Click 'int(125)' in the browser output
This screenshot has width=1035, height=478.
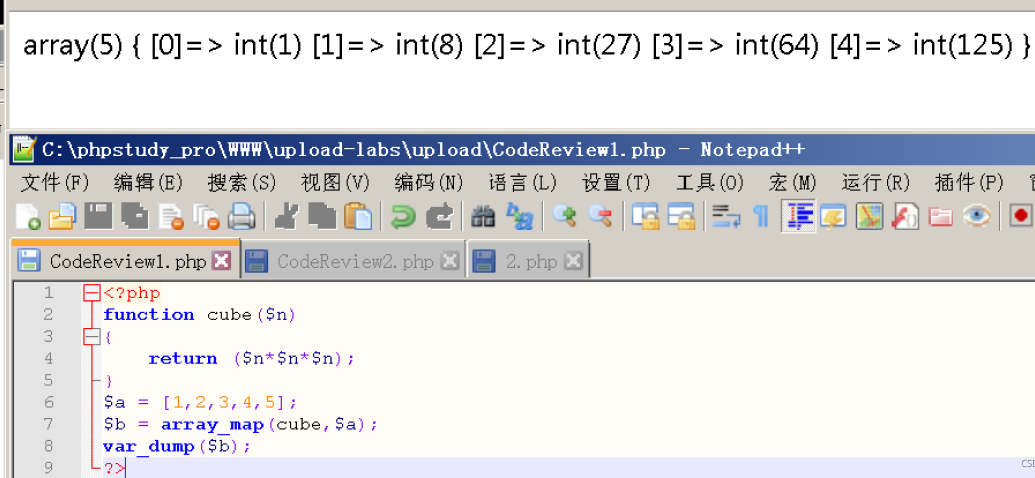click(x=962, y=46)
